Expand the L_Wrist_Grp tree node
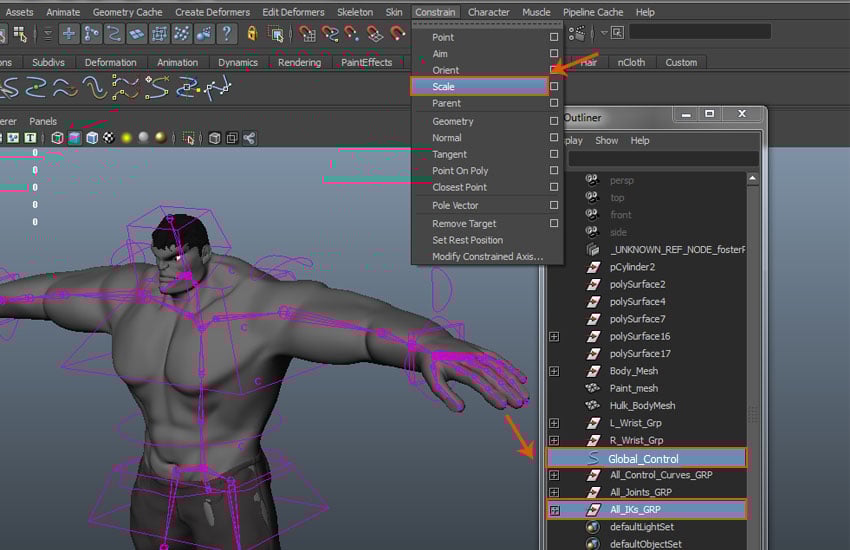850x550 pixels. [x=554, y=423]
